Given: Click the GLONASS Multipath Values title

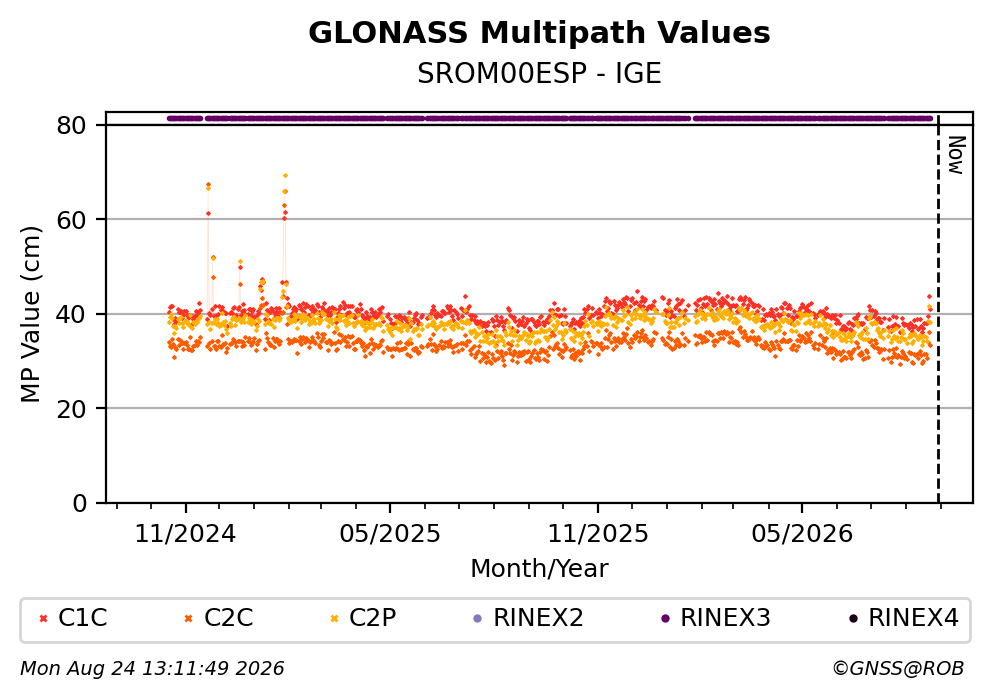Looking at the screenshot, I should [x=539, y=33].
